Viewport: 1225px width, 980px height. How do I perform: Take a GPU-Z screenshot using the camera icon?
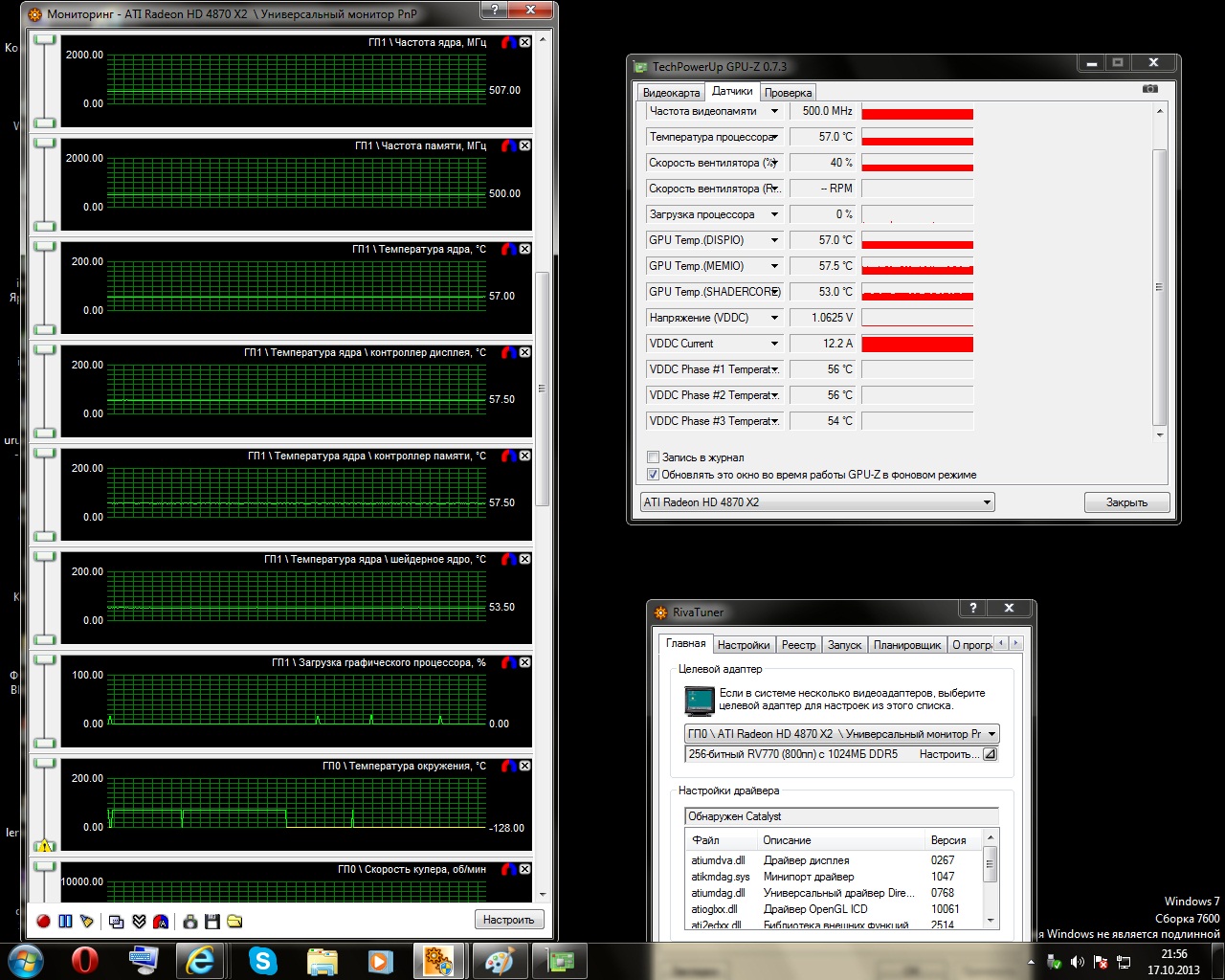coord(1150,89)
